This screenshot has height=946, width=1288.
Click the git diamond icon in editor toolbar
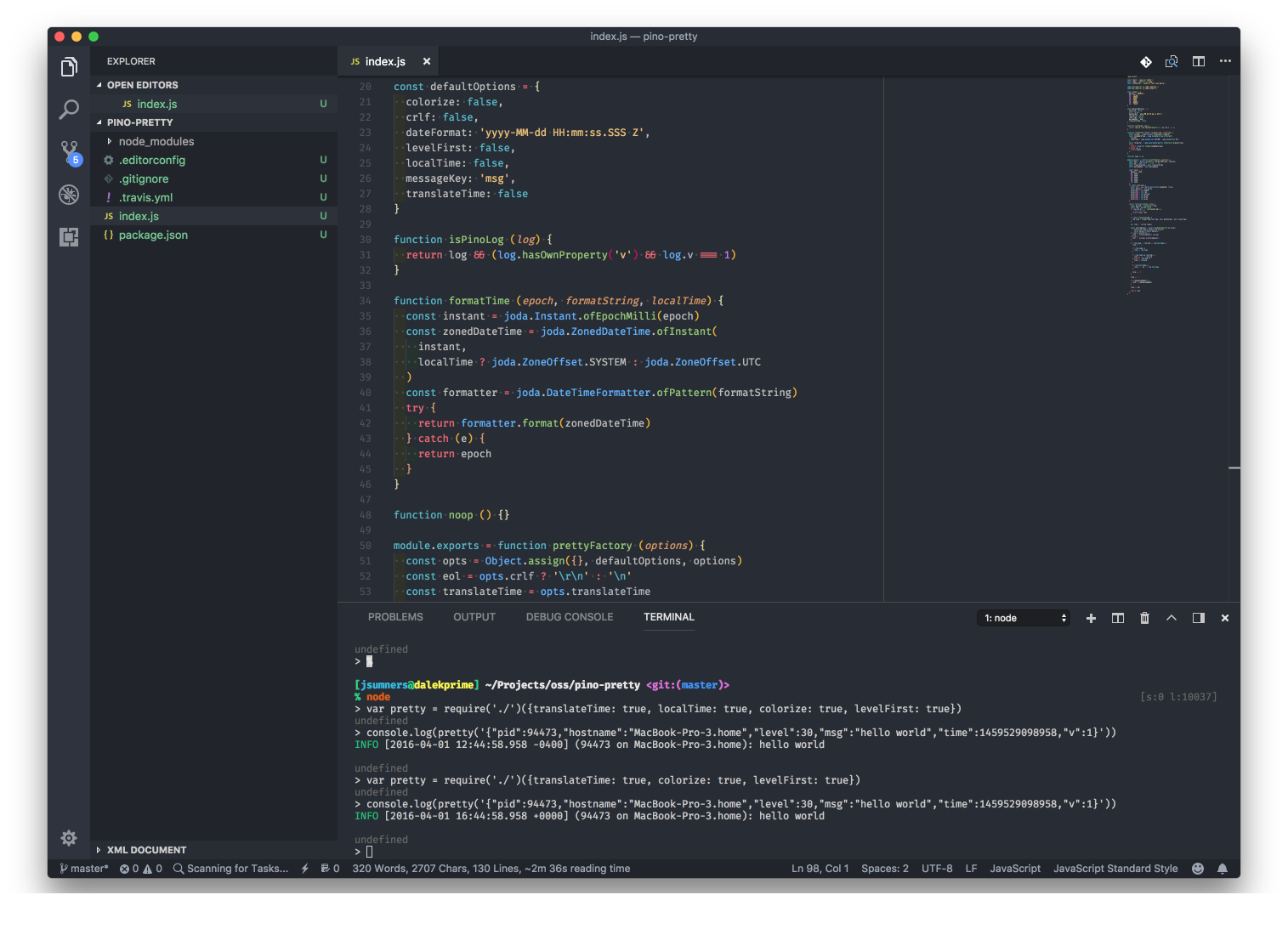1146,61
